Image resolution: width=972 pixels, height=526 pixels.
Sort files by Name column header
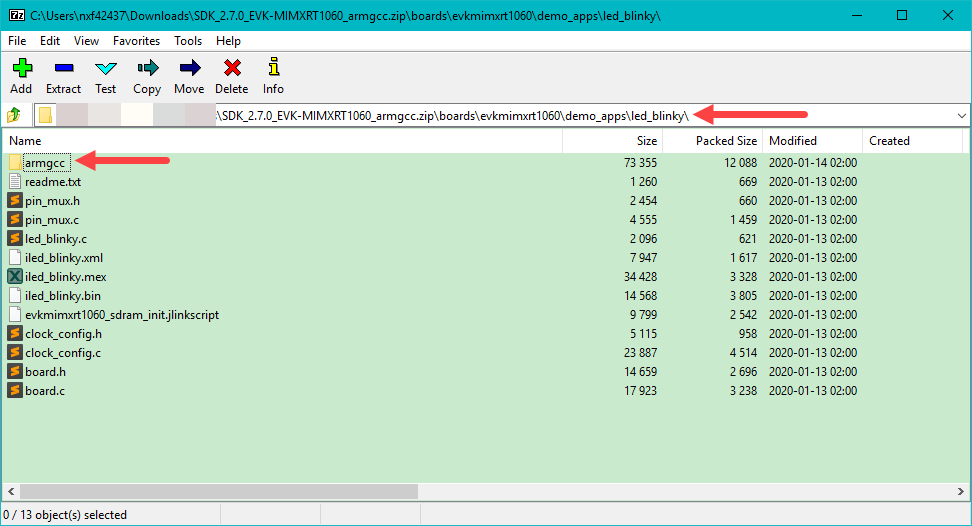[282, 141]
